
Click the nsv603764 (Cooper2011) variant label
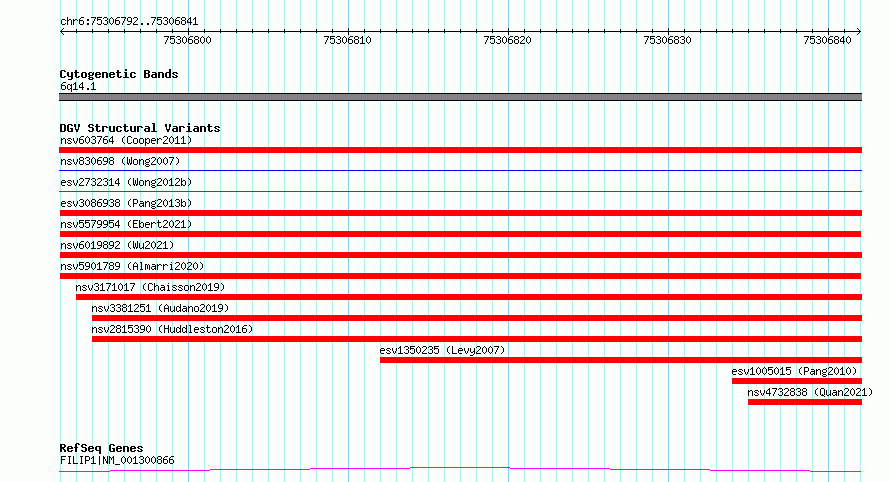pyautogui.click(x=126, y=140)
